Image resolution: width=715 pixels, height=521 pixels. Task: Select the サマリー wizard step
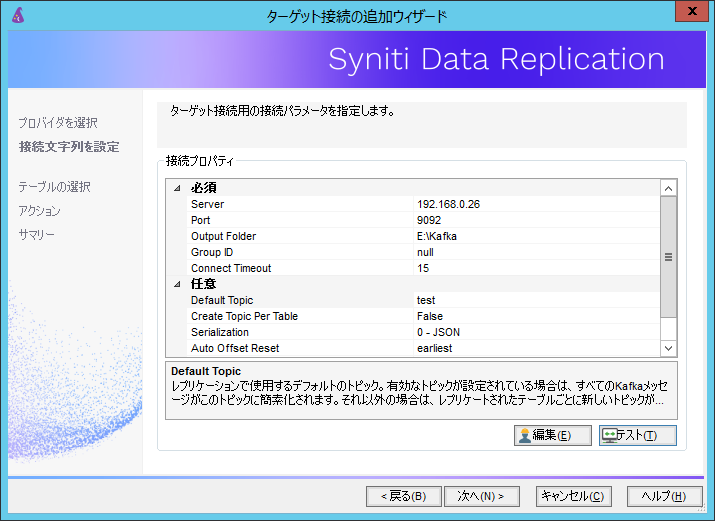(x=36, y=235)
